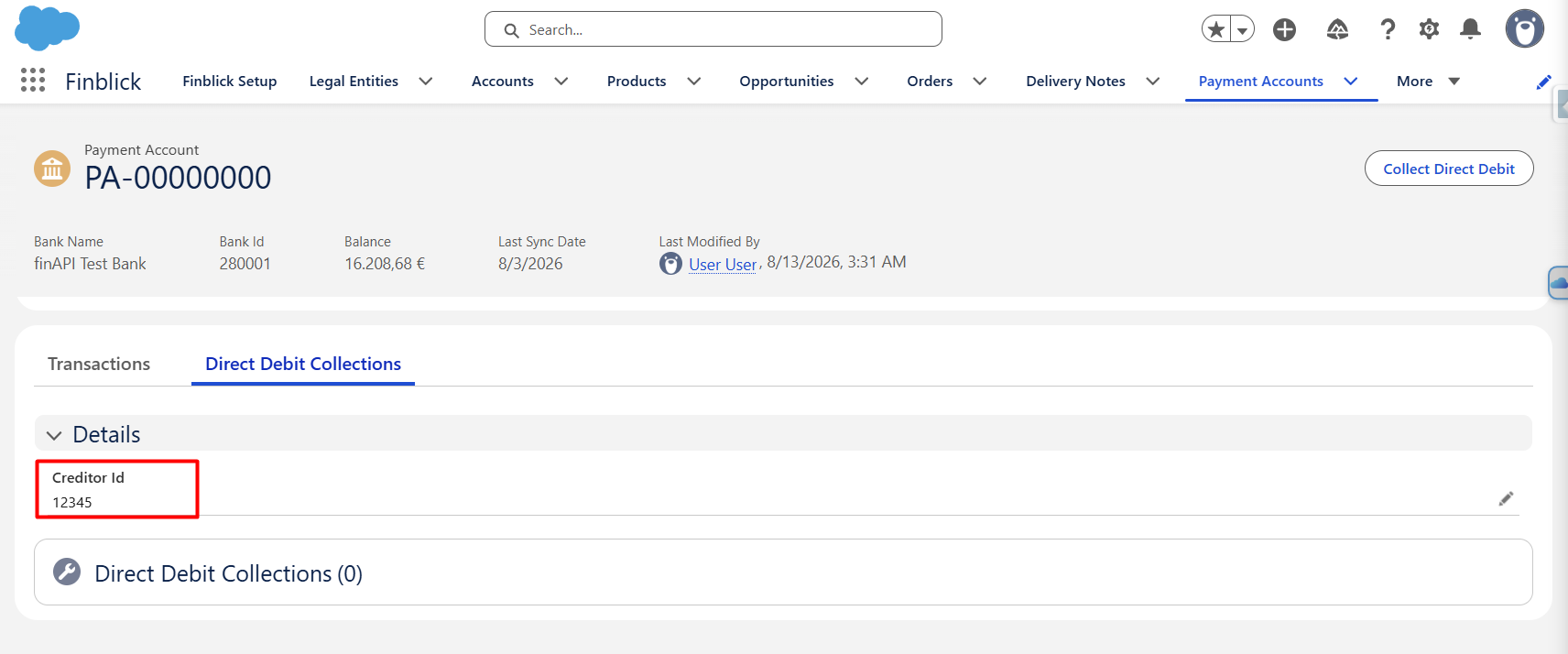The height and width of the screenshot is (654, 1568).
Task: Expand the Legal Entities chevron menu
Action: (x=426, y=82)
